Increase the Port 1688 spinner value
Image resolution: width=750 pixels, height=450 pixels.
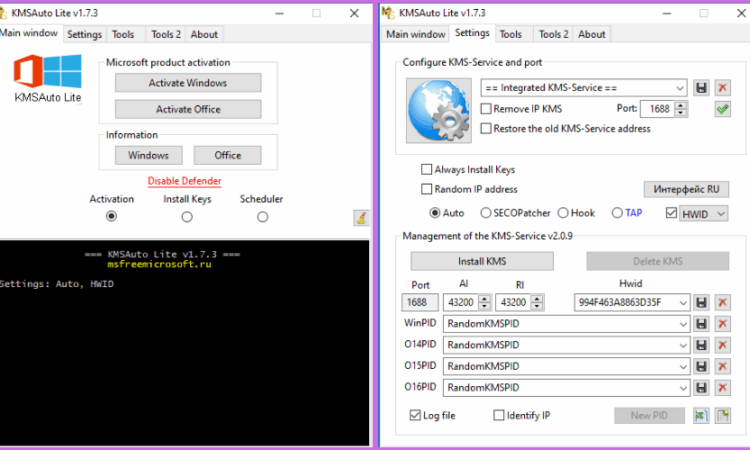681,105
